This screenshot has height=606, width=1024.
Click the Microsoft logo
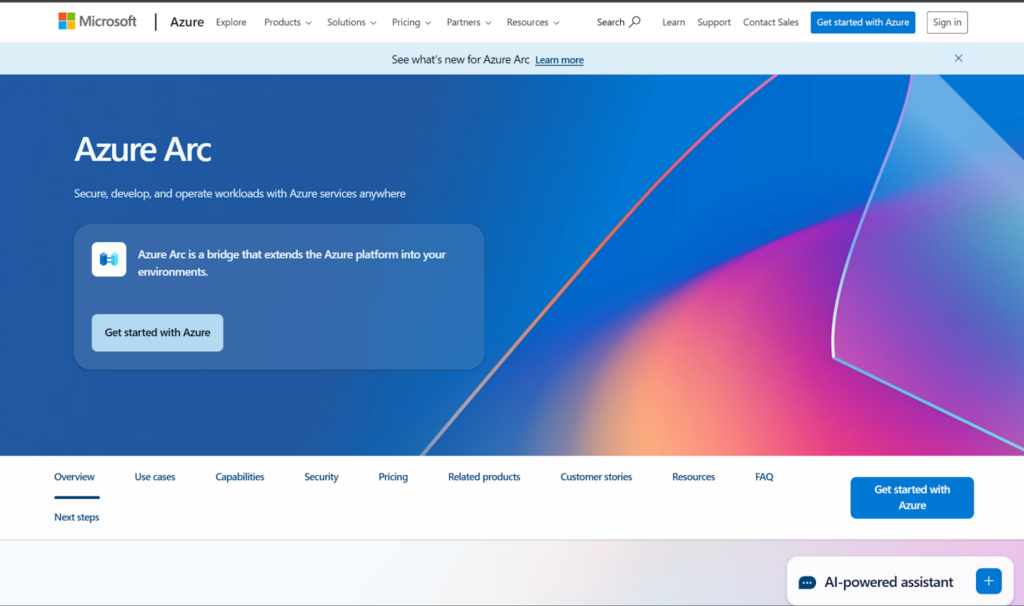click(97, 21)
